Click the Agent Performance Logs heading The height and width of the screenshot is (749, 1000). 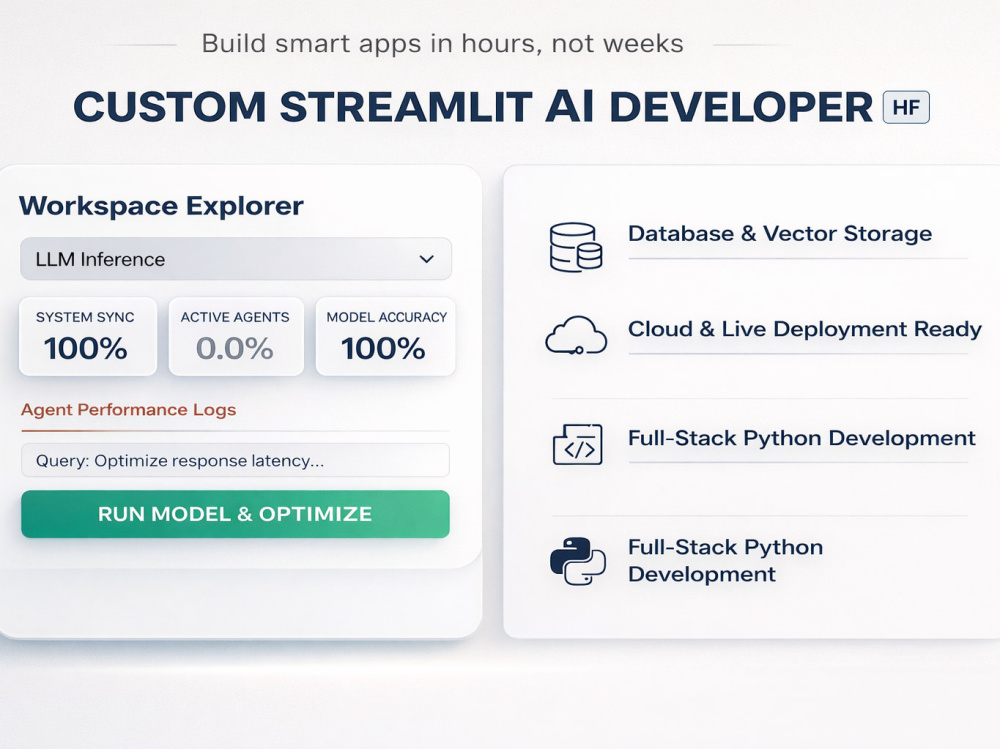pyautogui.click(x=128, y=410)
